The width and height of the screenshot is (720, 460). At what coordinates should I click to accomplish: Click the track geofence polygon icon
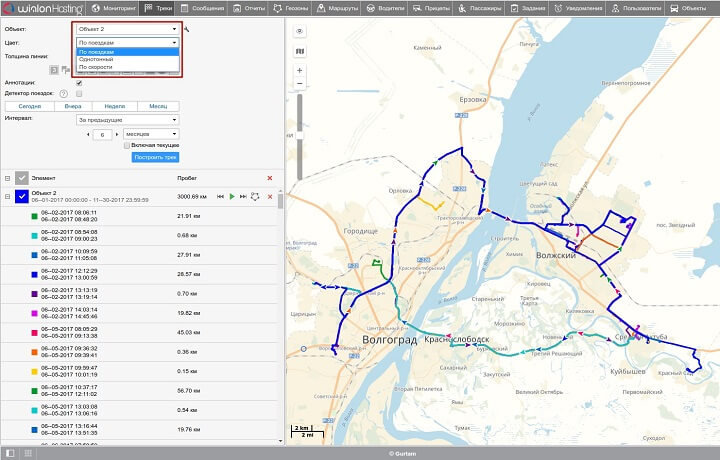(255, 197)
